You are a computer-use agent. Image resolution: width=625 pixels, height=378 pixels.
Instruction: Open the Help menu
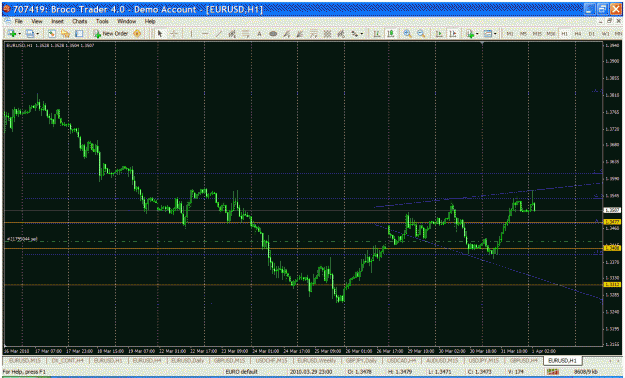(150, 21)
